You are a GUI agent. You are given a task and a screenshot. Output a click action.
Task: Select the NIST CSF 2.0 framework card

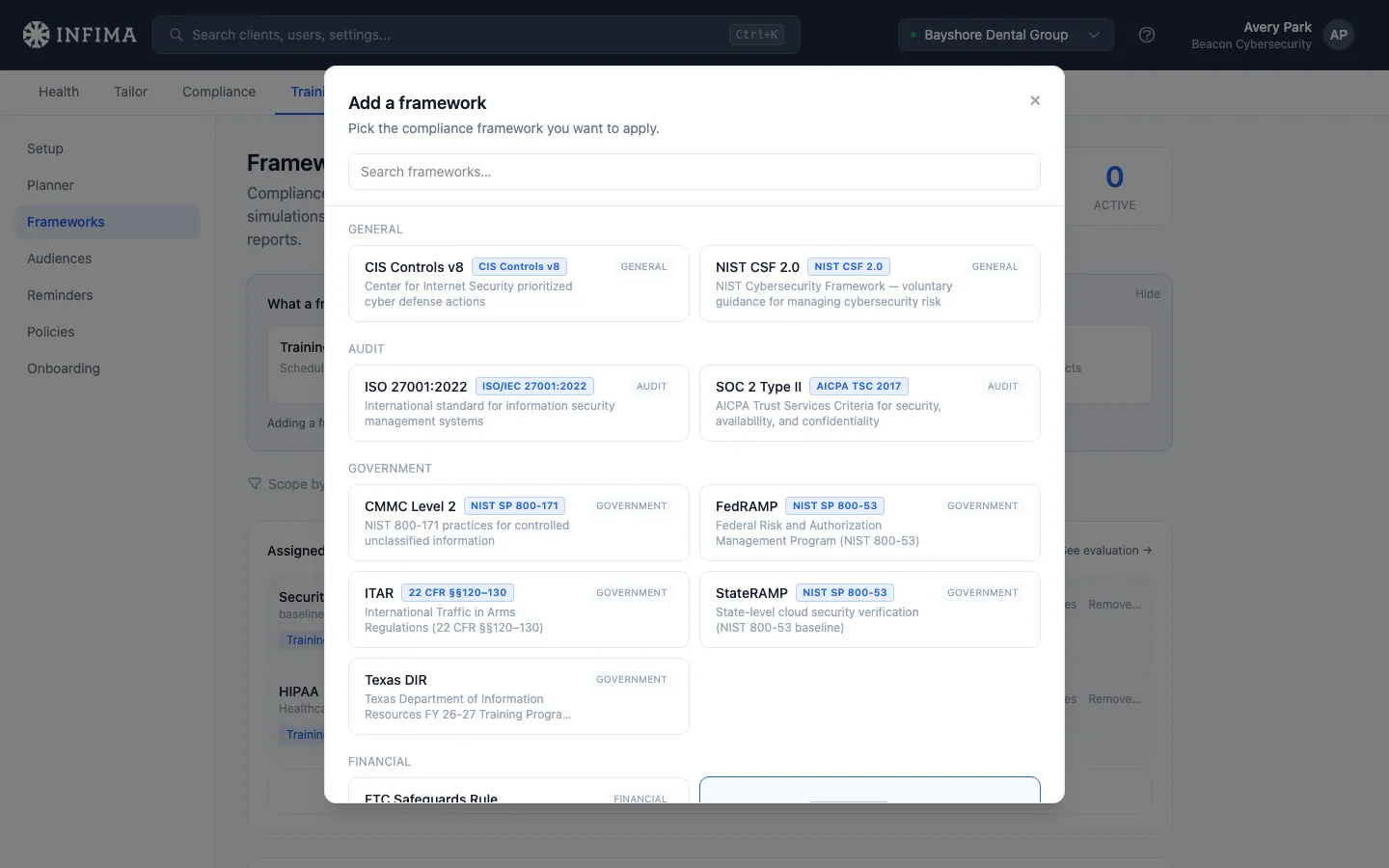point(870,284)
